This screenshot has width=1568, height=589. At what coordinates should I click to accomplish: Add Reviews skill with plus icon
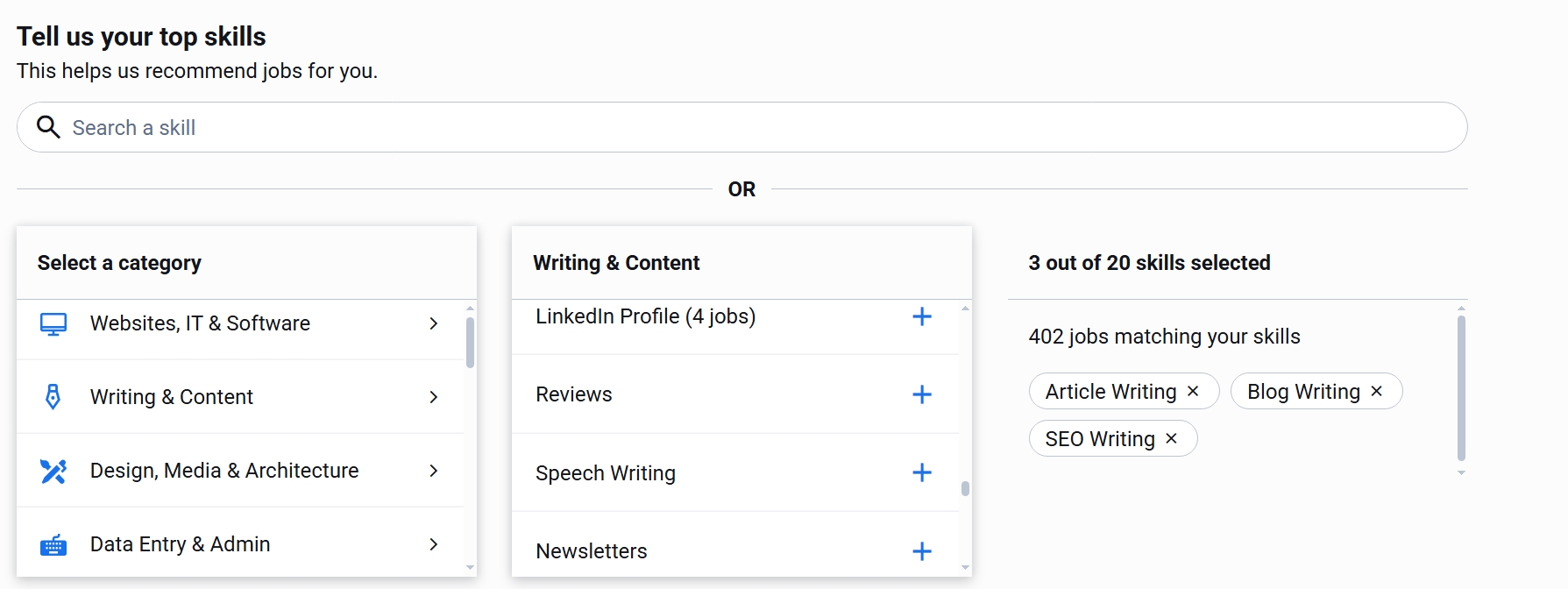click(x=922, y=394)
